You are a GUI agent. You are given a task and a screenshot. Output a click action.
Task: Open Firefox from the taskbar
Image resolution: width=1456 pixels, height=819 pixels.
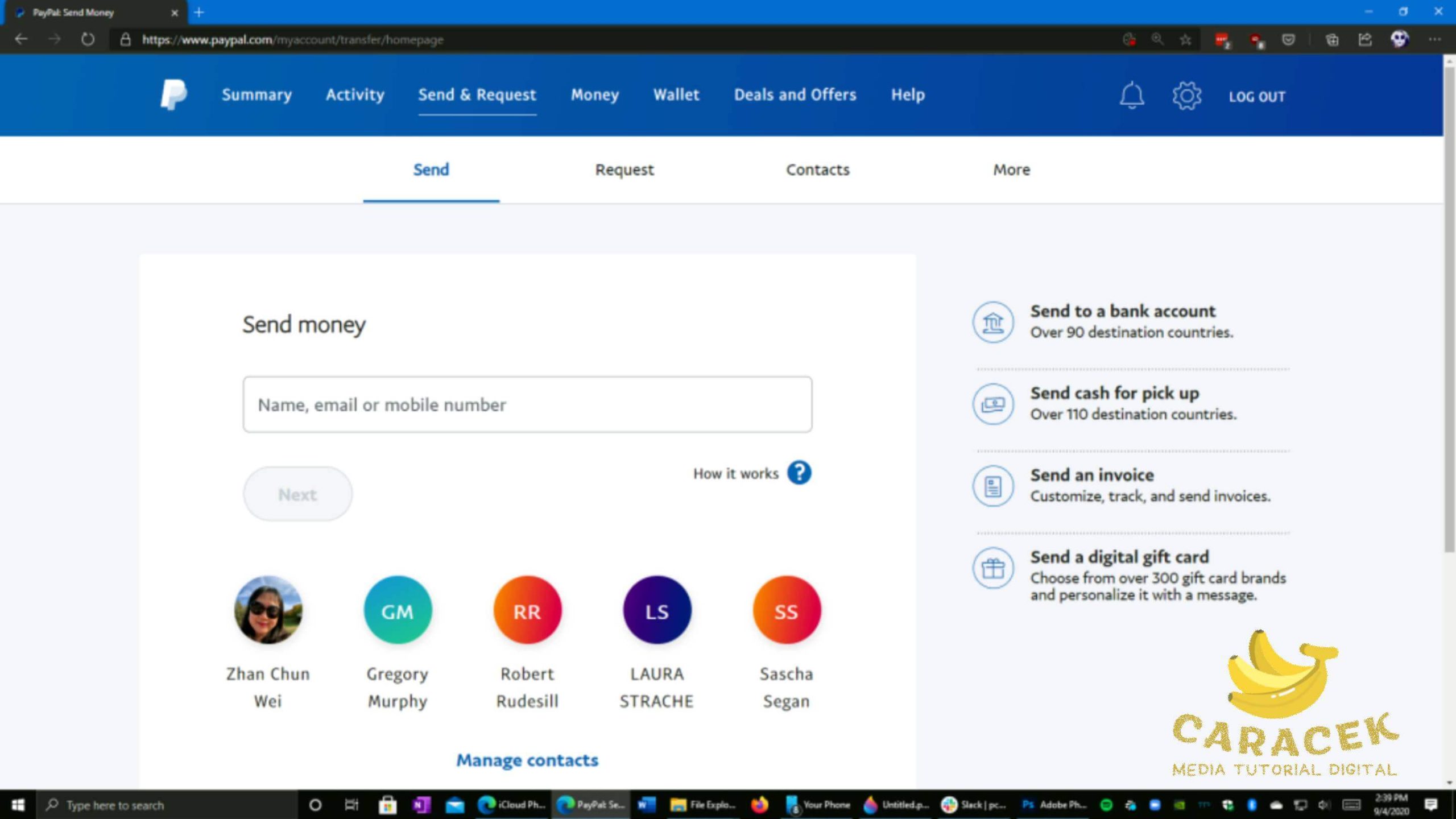(759, 804)
